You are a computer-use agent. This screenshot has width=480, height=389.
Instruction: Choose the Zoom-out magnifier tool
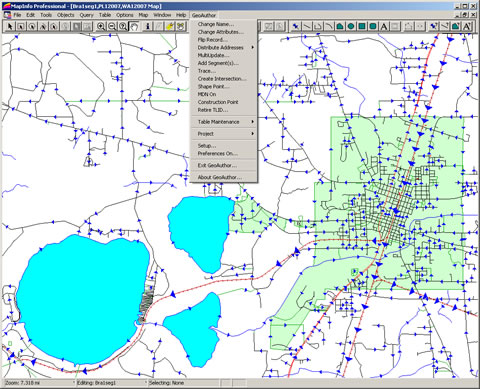112,26
